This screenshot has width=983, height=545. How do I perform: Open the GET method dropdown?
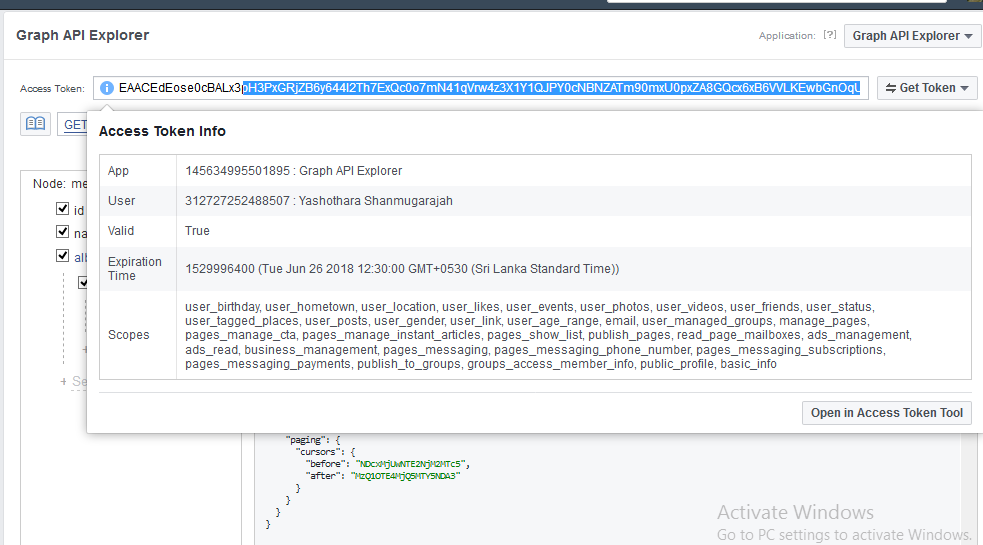(75, 124)
